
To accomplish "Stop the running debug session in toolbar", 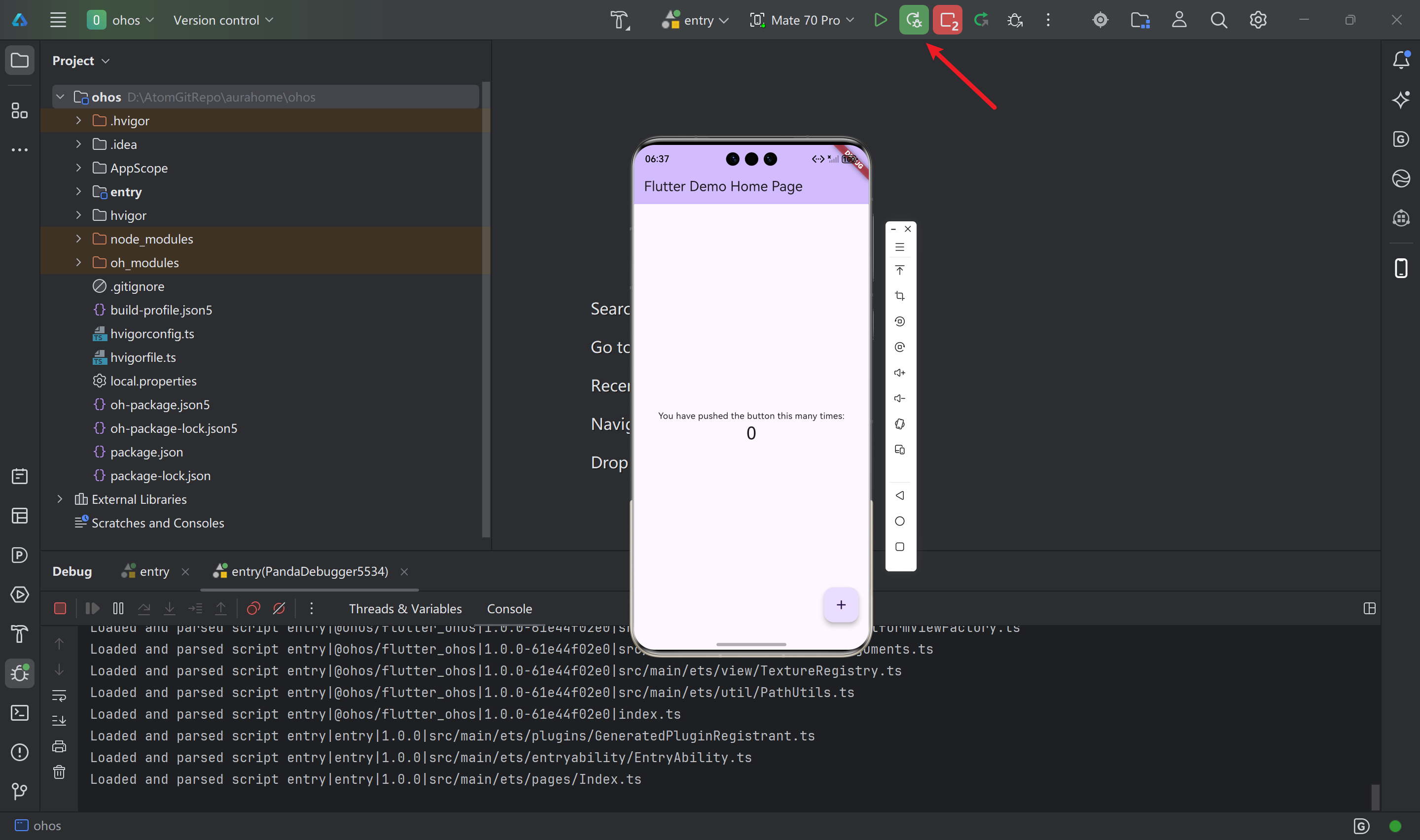I will coord(948,20).
